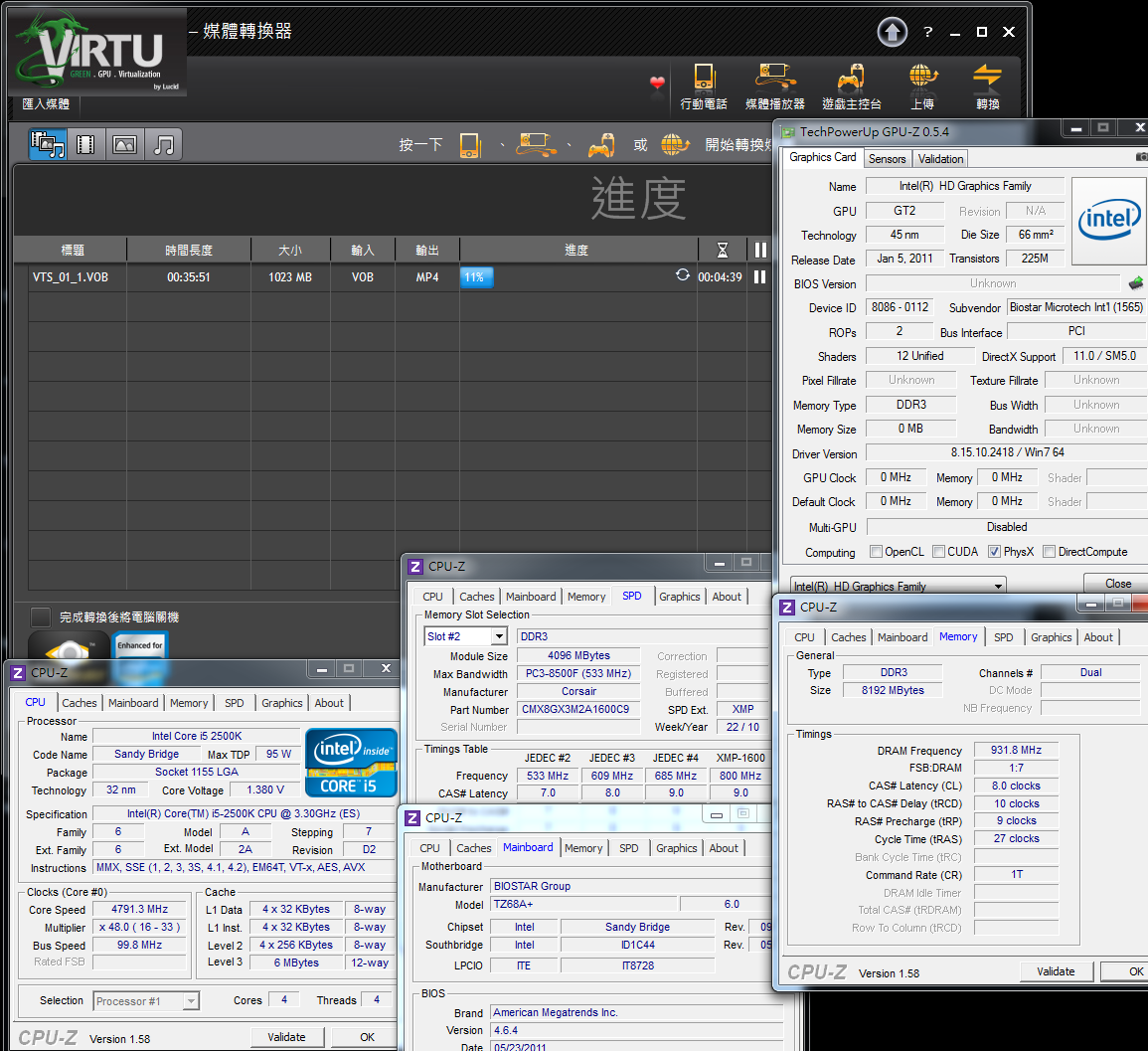Filter by photo image icon

124,144
